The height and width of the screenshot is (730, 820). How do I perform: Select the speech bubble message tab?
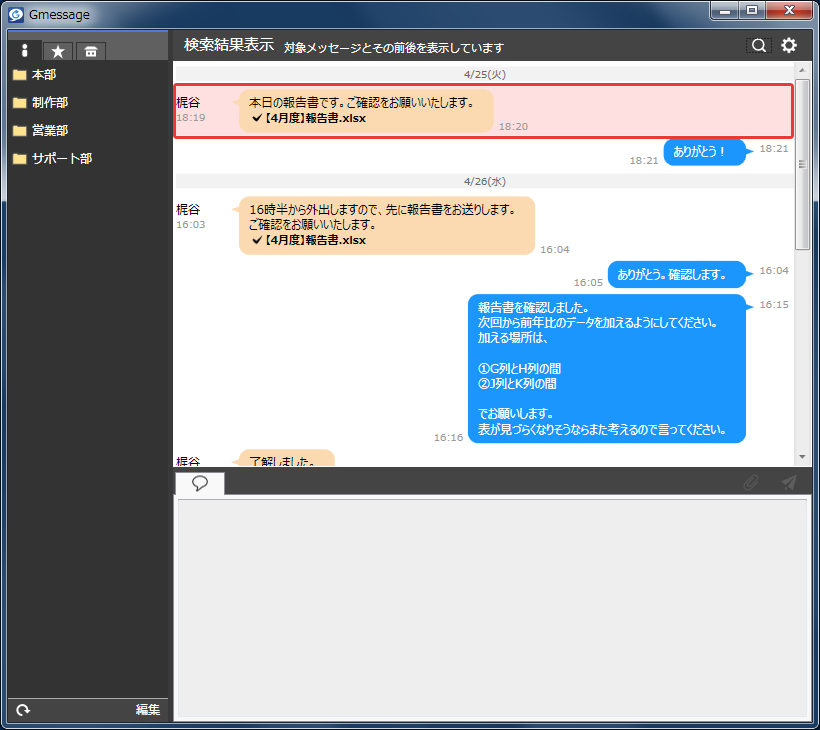click(200, 483)
